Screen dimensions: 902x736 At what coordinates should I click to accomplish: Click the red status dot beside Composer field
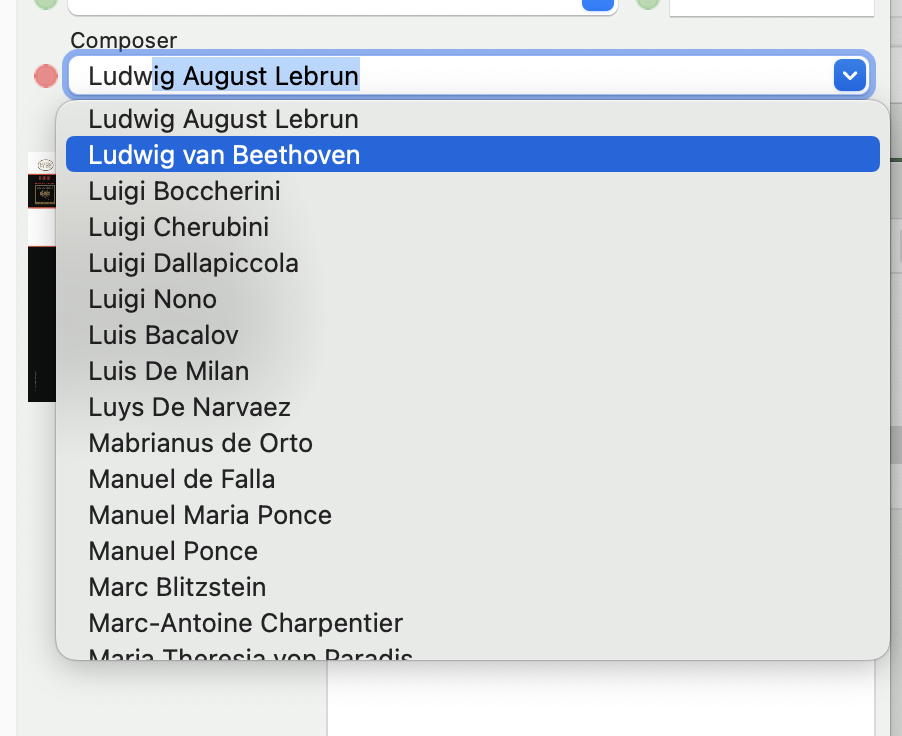tap(46, 76)
